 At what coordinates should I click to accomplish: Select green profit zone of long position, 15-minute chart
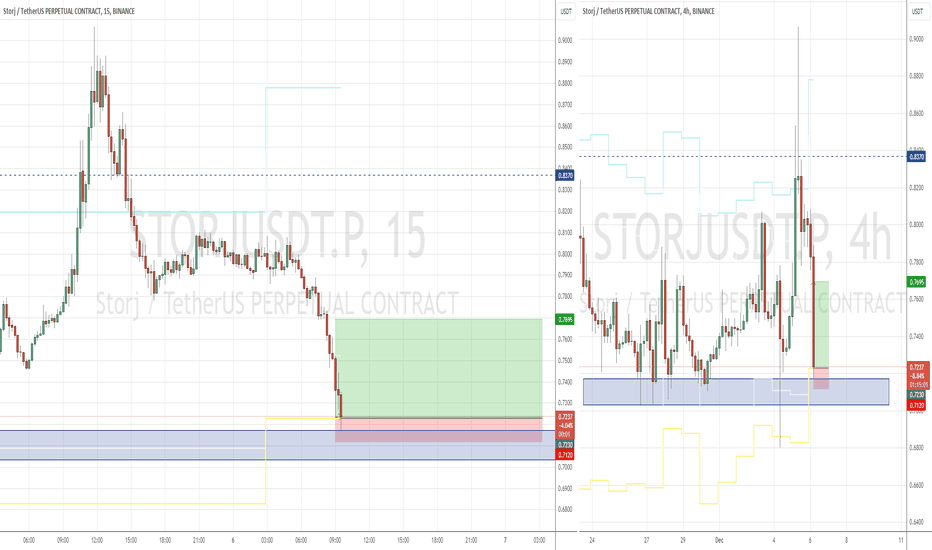(439, 369)
